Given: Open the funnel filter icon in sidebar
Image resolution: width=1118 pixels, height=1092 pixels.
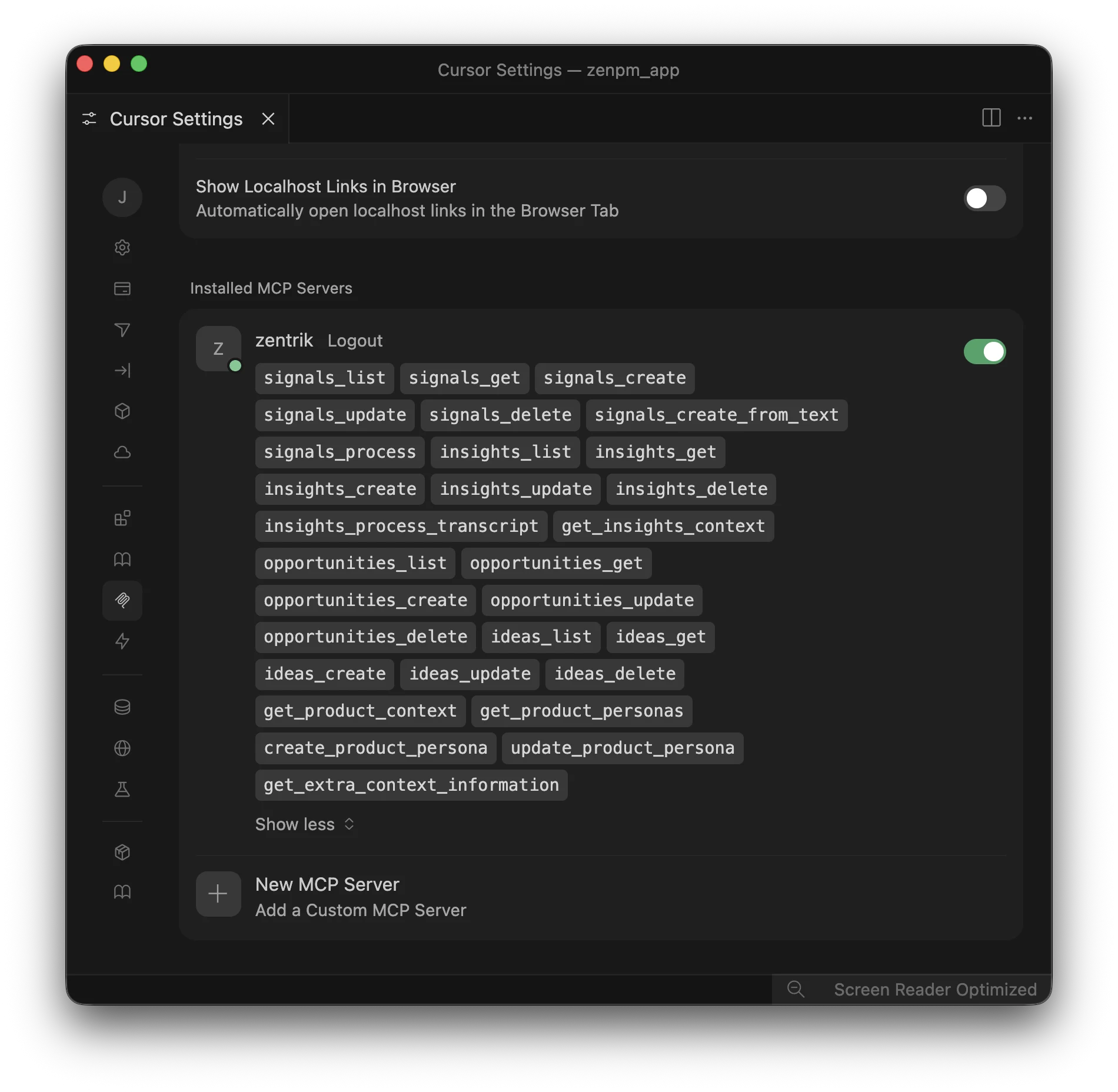Looking at the screenshot, I should pyautogui.click(x=122, y=330).
